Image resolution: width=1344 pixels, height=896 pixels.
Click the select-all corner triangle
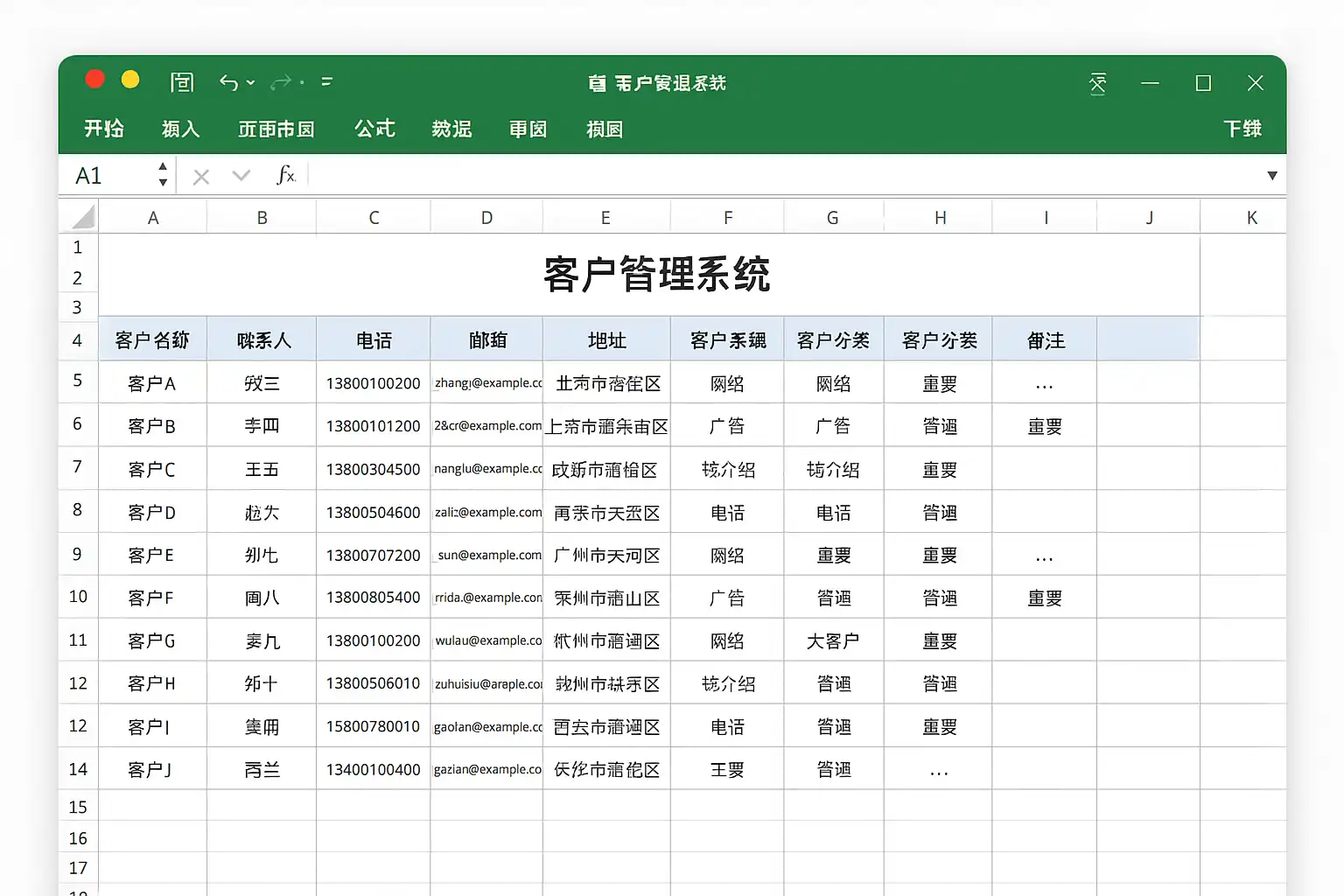point(82,217)
